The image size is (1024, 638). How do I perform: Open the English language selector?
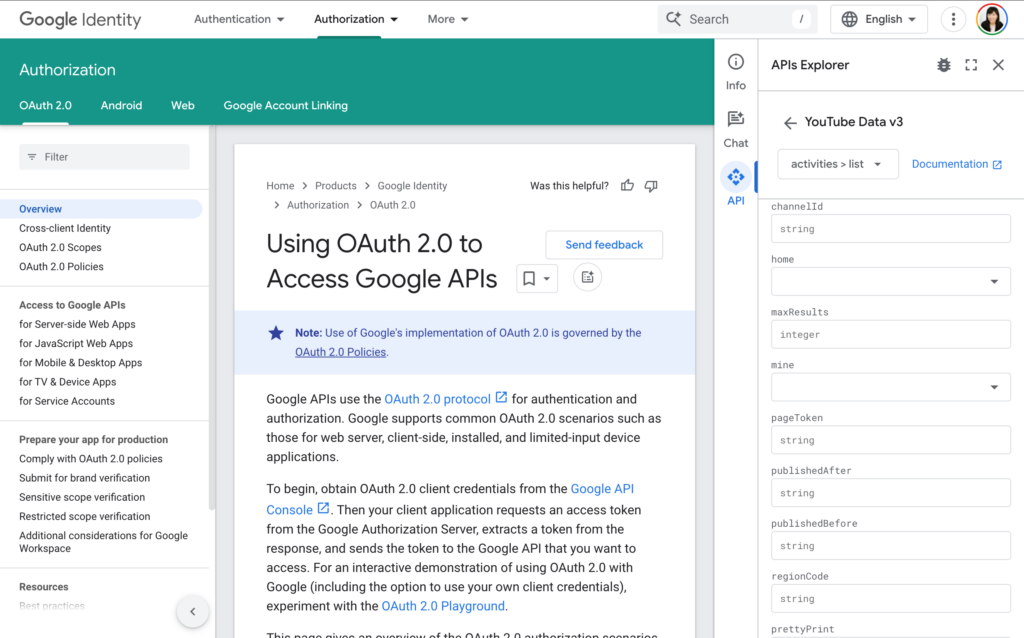click(879, 19)
